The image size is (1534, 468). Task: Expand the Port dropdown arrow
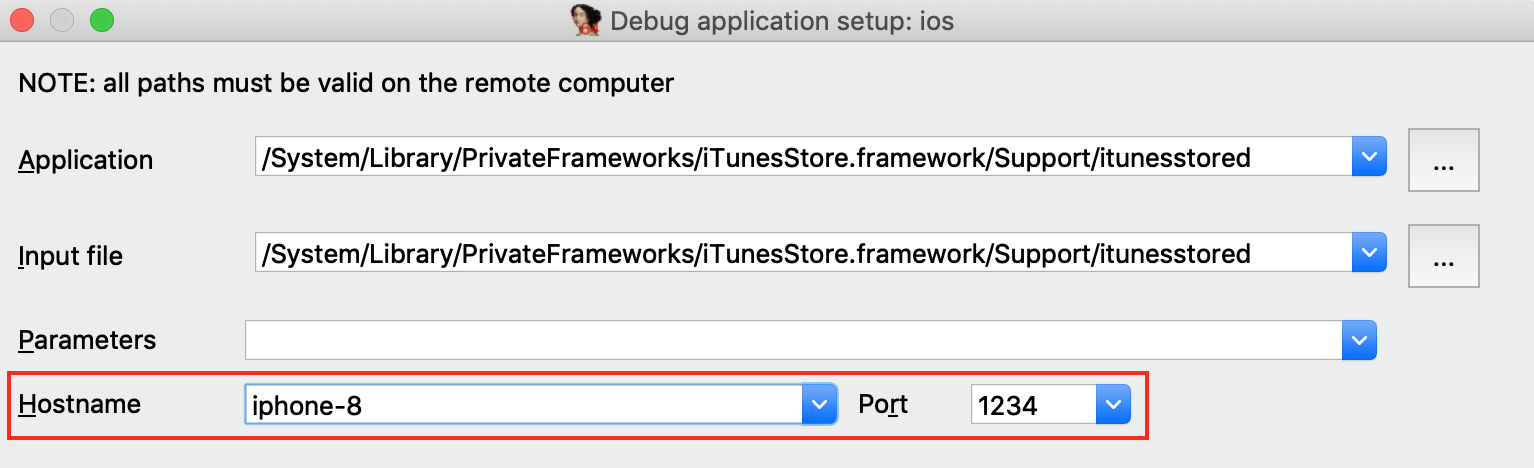[1112, 405]
